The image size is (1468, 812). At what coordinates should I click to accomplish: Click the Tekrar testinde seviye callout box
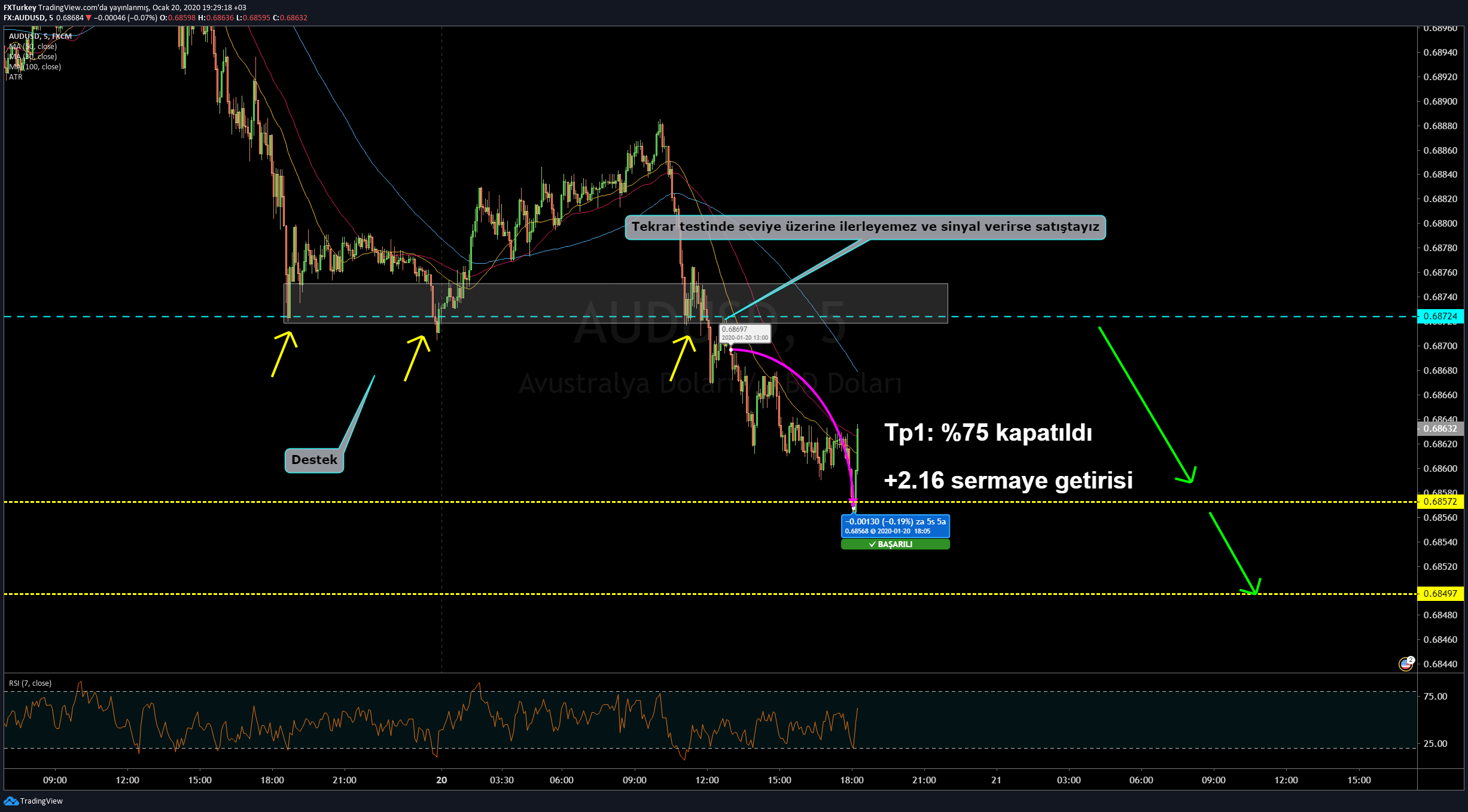click(865, 227)
